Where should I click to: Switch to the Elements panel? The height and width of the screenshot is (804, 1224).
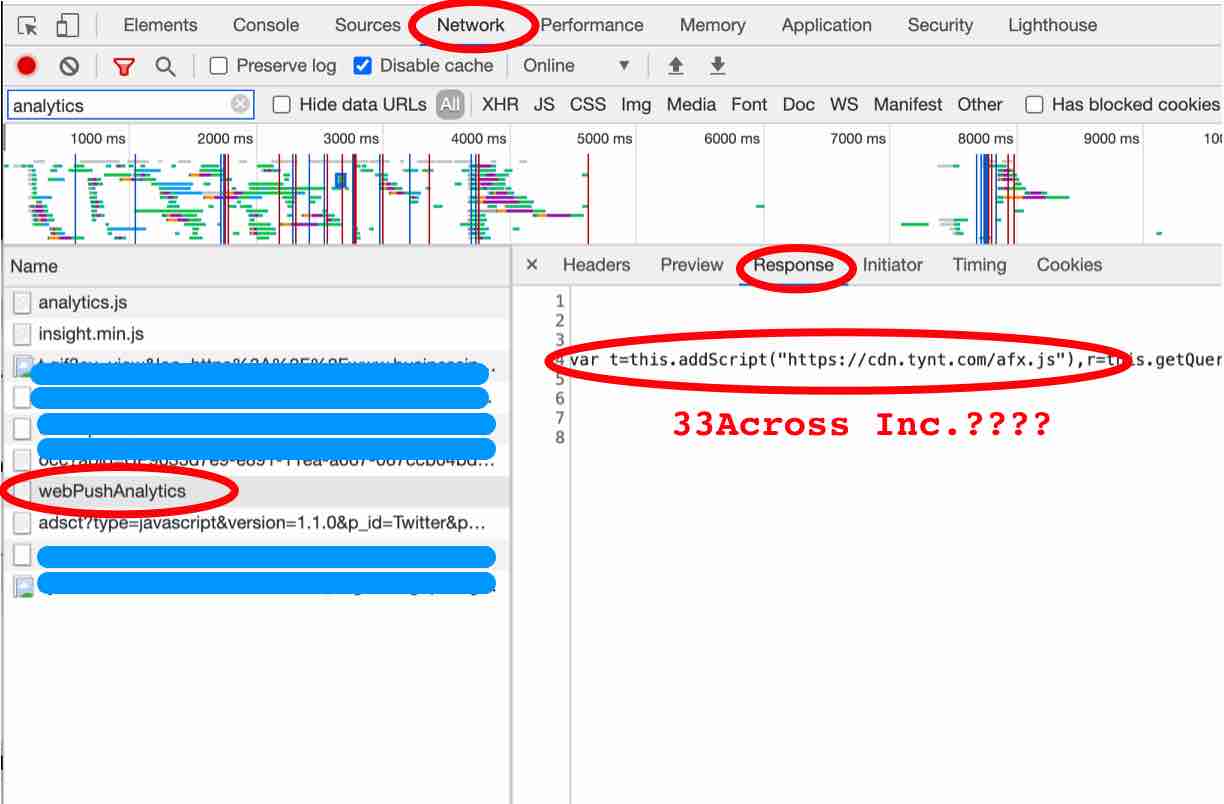pyautogui.click(x=160, y=26)
